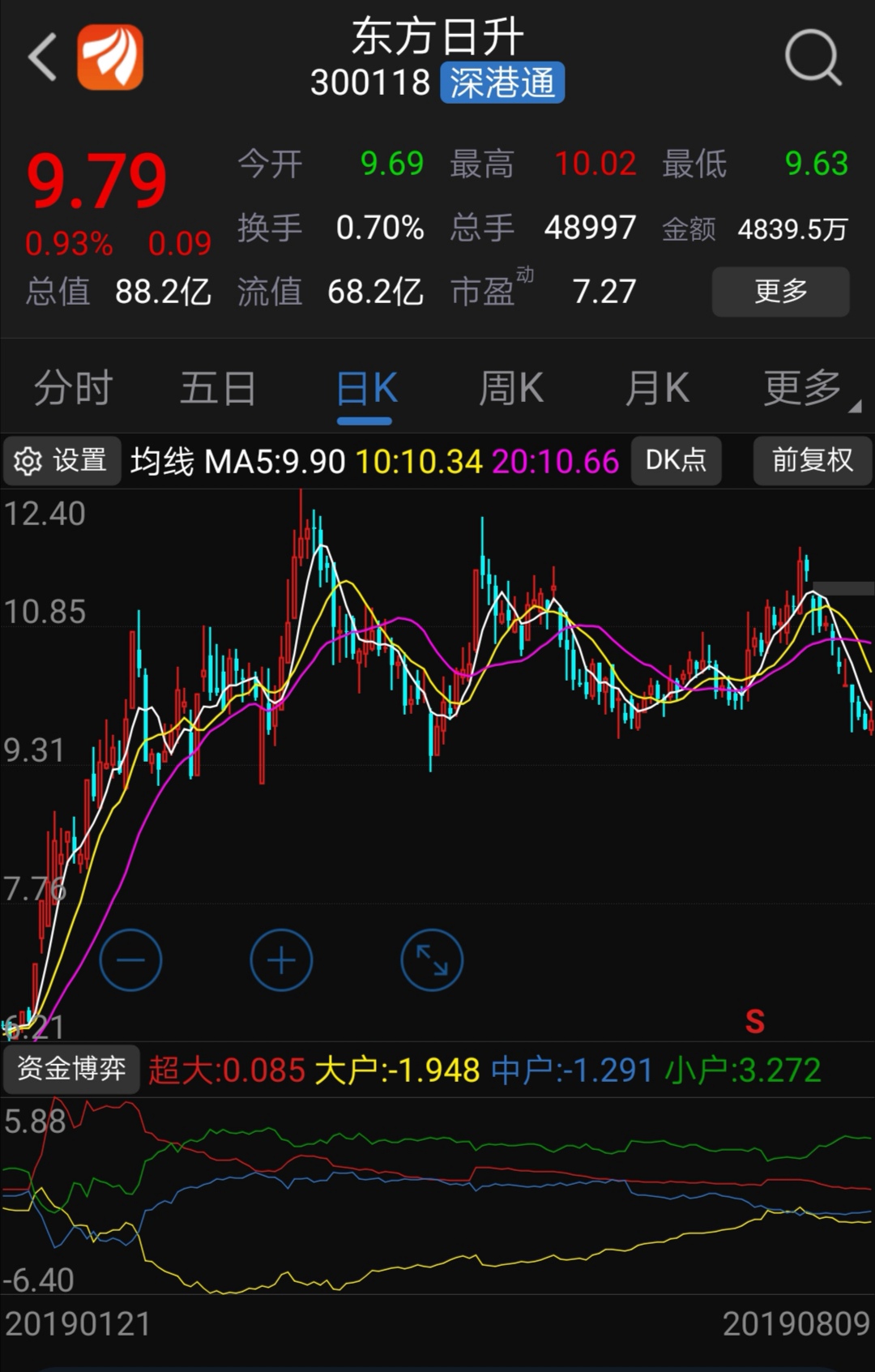Screen dimensions: 875x1372
Task: Tap the yellow MA 10:10.34 value
Action: click(419, 461)
